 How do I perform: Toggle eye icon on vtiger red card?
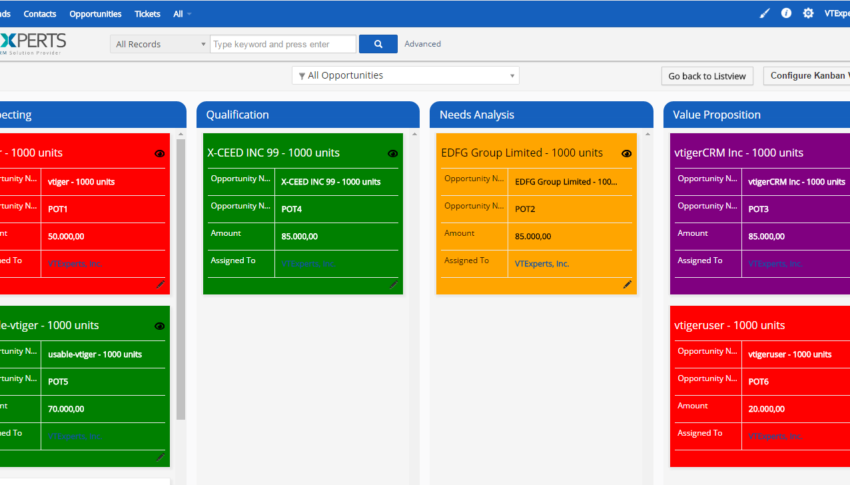pos(159,153)
